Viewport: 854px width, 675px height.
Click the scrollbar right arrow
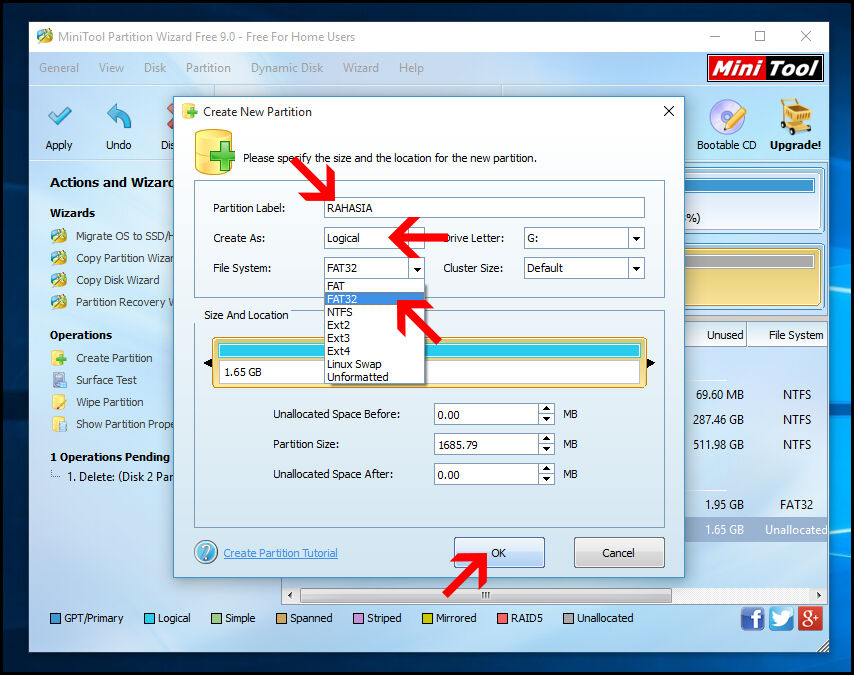(x=819, y=595)
